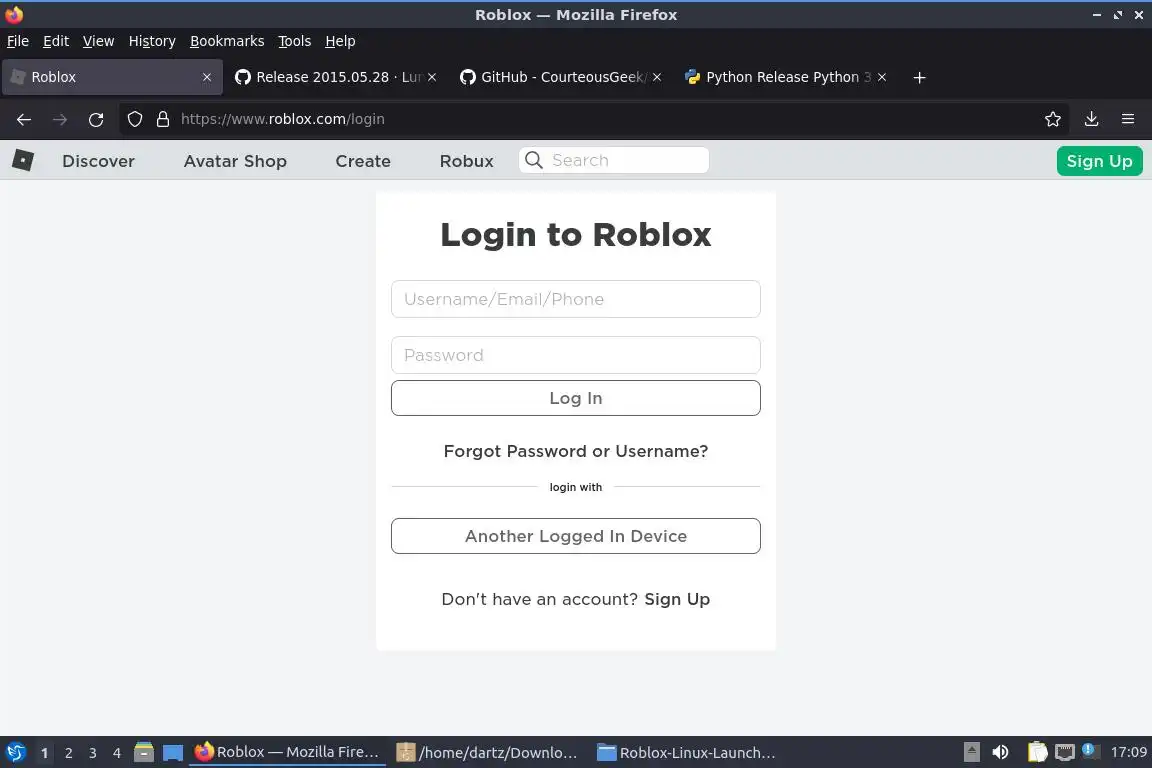This screenshot has height=768, width=1152.
Task: Click the back arrow navigation button
Action: point(24,119)
